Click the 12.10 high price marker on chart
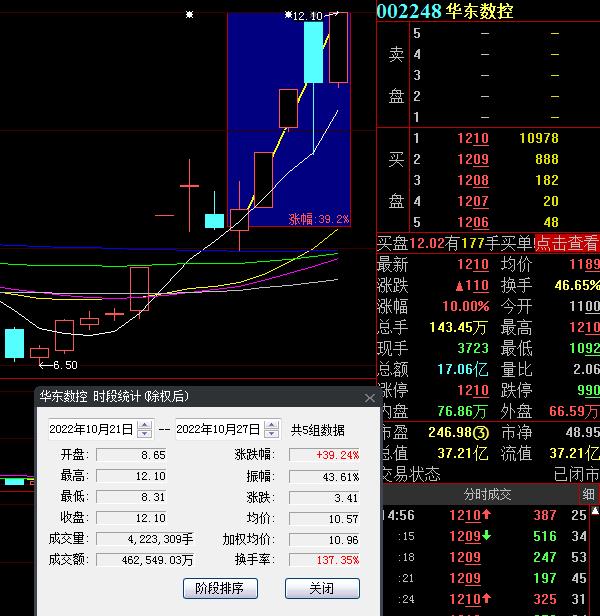Viewport: 600px width, 616px height. (307, 16)
